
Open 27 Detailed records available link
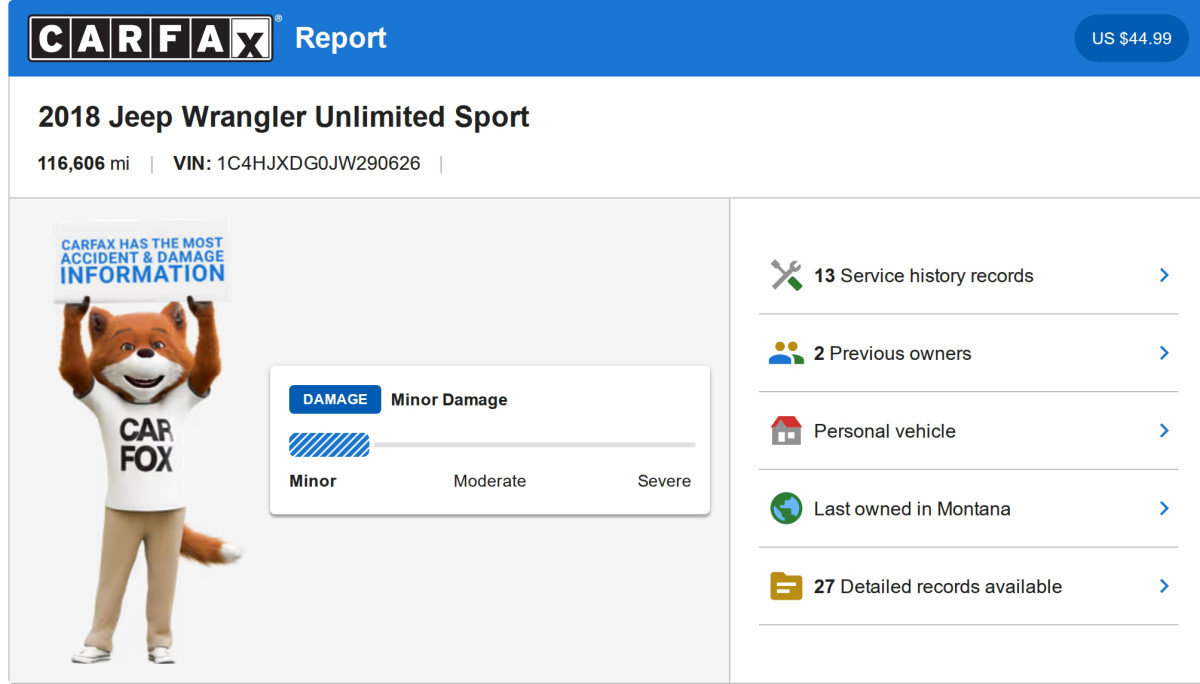pos(937,587)
